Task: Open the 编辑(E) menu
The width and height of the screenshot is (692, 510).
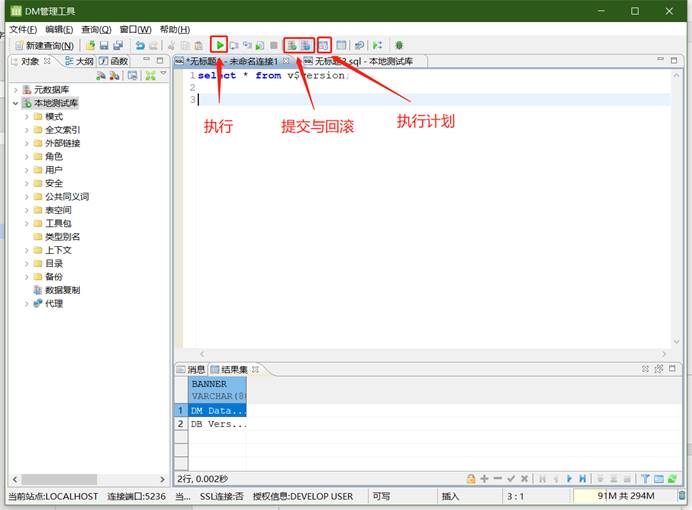Action: (59, 30)
